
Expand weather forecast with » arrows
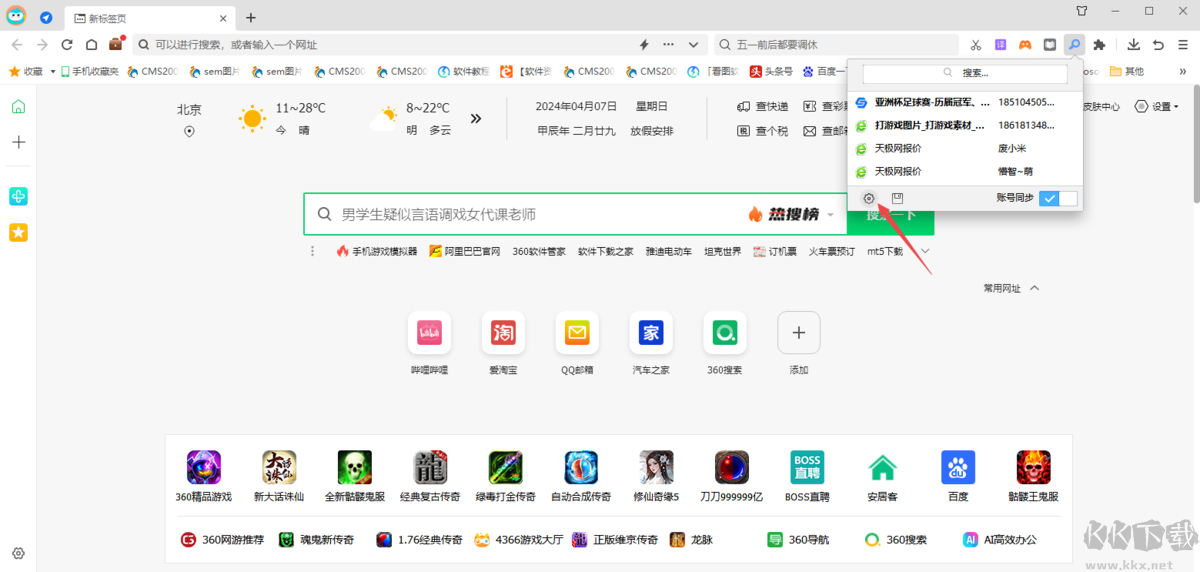tap(476, 118)
